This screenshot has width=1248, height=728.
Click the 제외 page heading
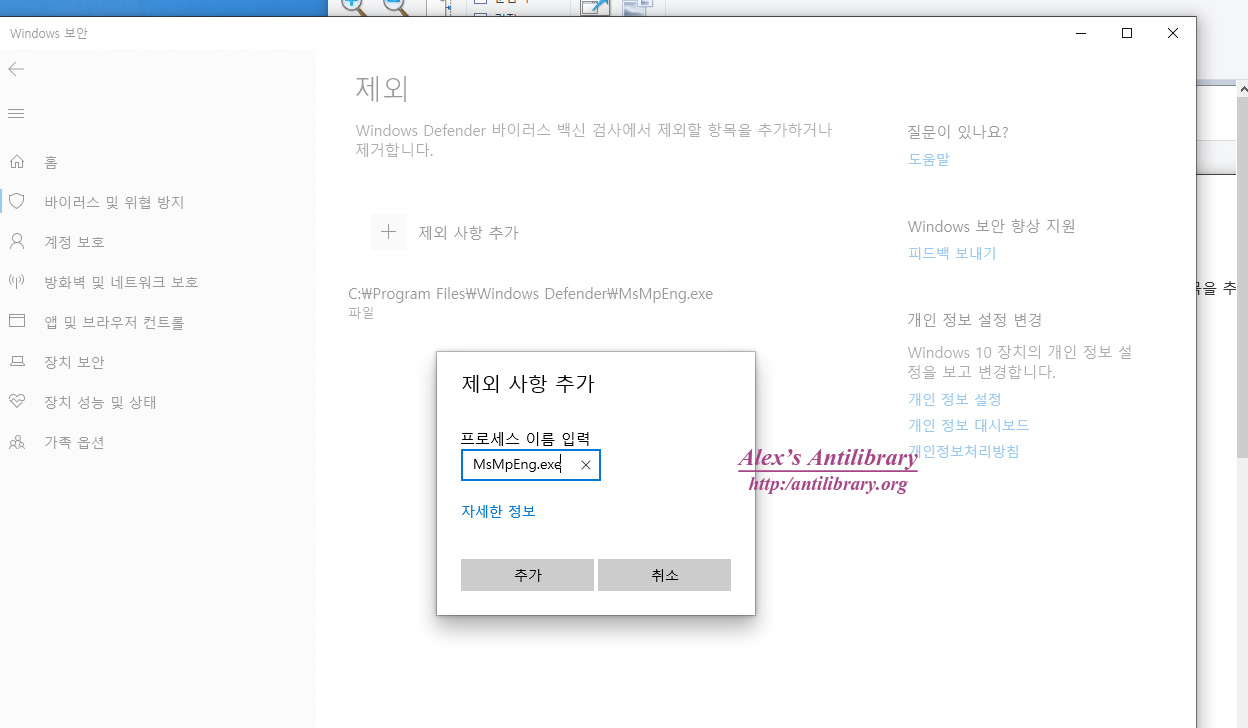coord(382,88)
